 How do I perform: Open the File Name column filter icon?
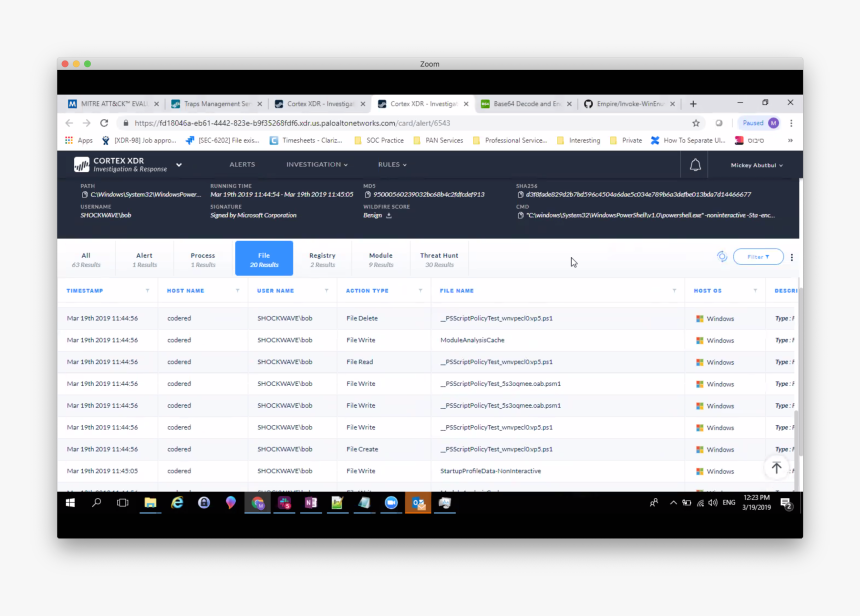click(x=674, y=291)
